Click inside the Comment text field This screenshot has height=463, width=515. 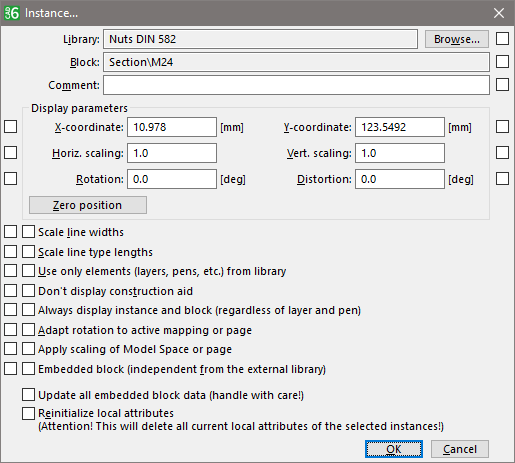296,85
